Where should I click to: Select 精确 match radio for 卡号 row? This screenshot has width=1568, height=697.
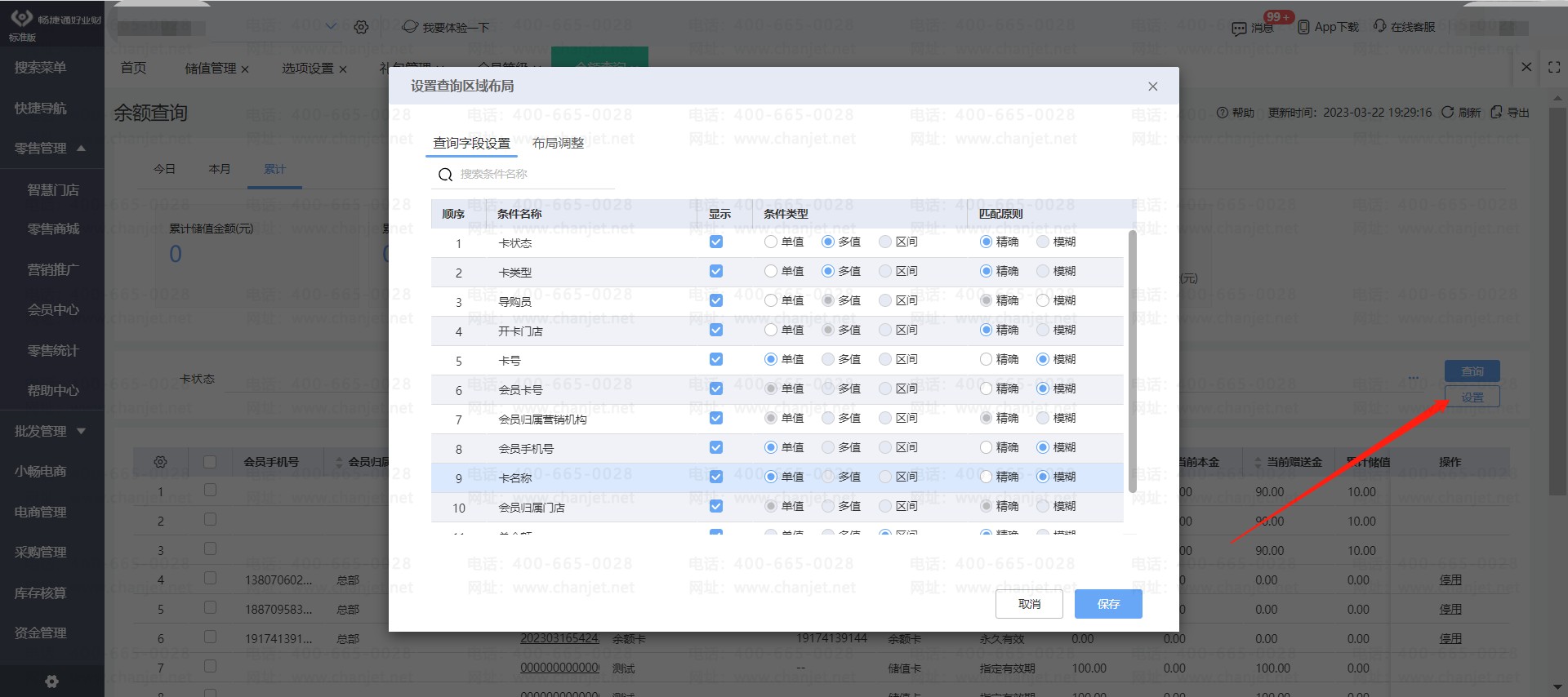tap(987, 359)
